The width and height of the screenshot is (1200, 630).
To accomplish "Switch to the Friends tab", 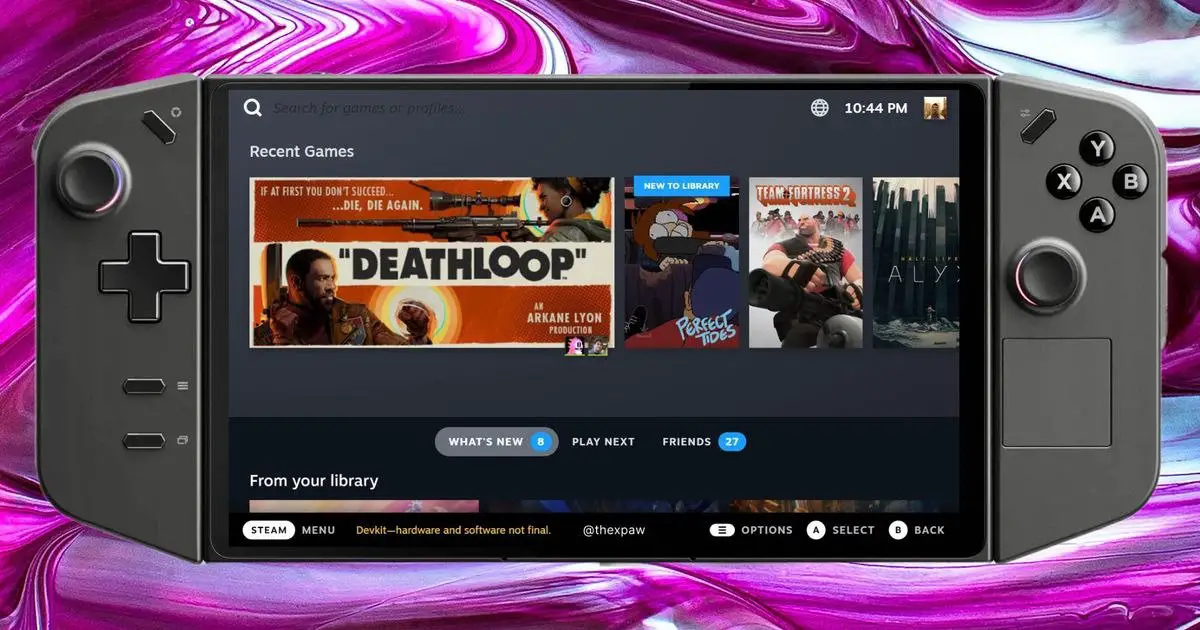I will [704, 442].
